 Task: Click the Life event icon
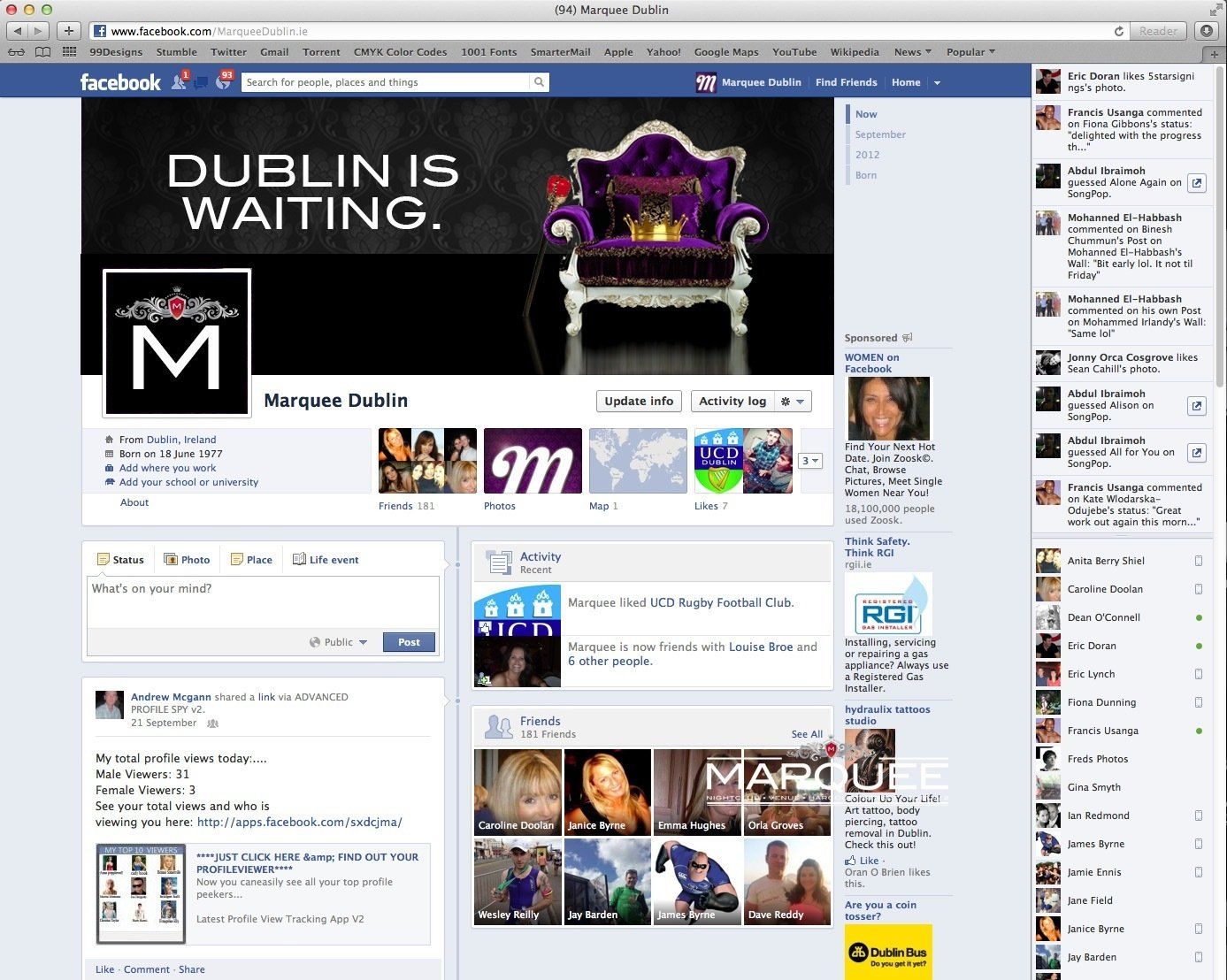point(299,559)
